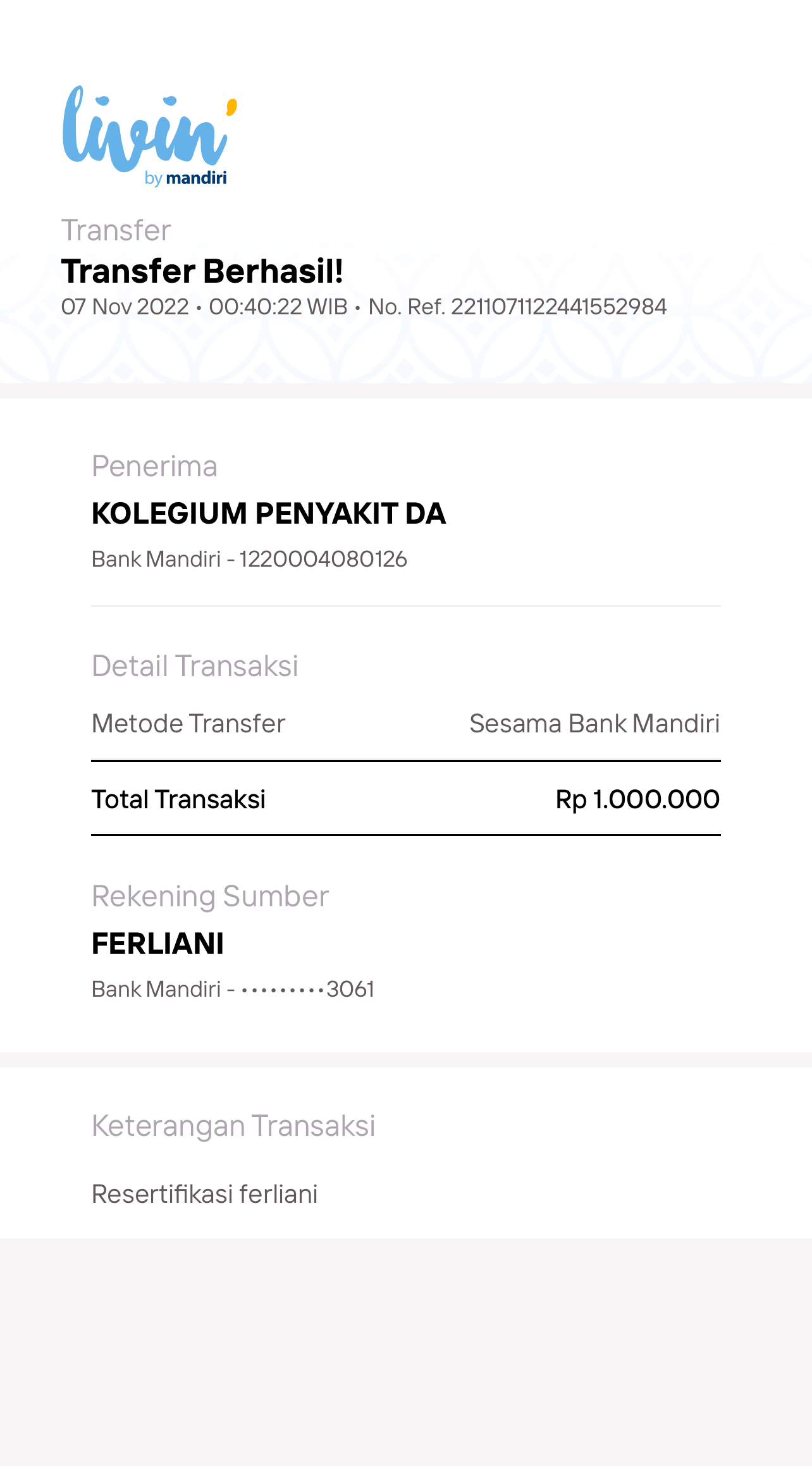Click the Rekening Sumber section label
Viewport: 812px width, 1466px height.
(210, 896)
